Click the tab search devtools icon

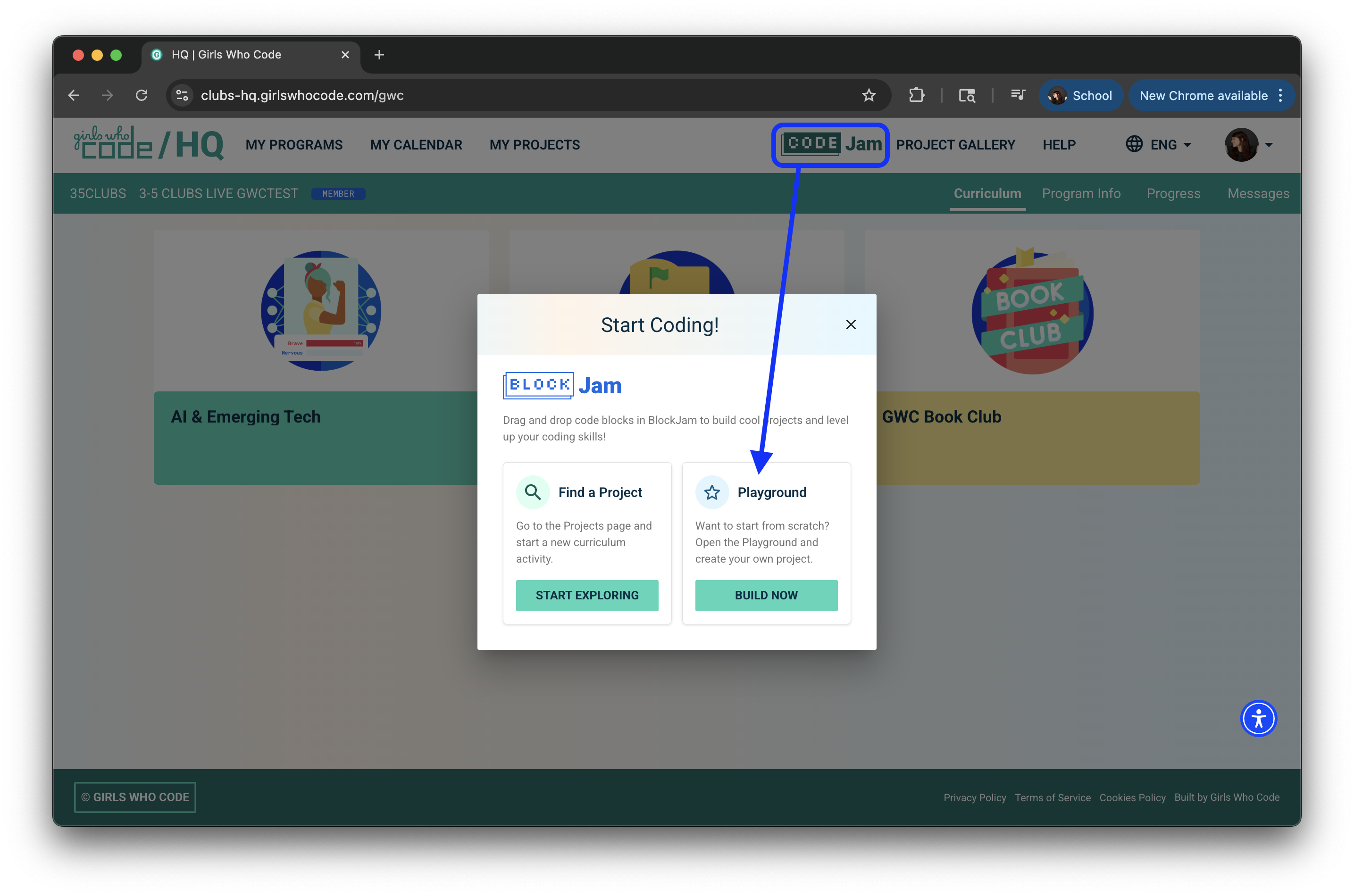[967, 95]
